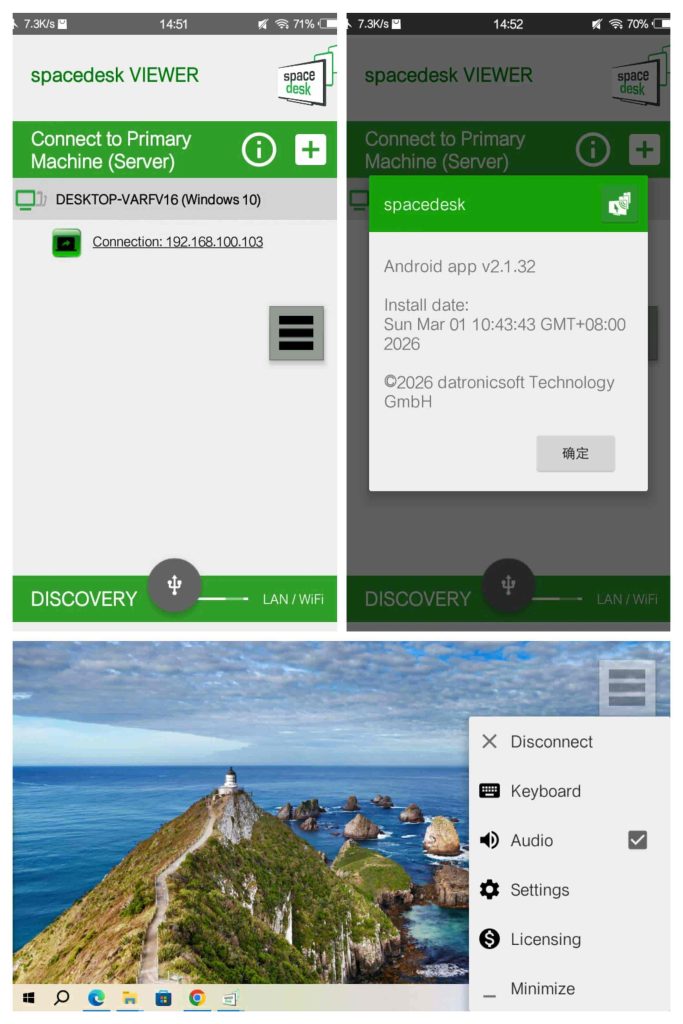This screenshot has height=1024, width=683.
Task: Click Android app v2.1.32 text
Action: tap(460, 266)
